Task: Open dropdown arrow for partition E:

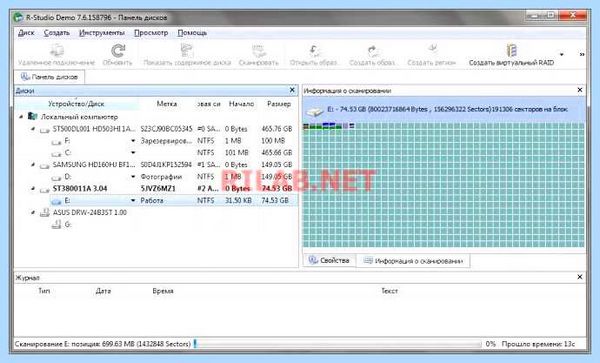Action: [133, 200]
